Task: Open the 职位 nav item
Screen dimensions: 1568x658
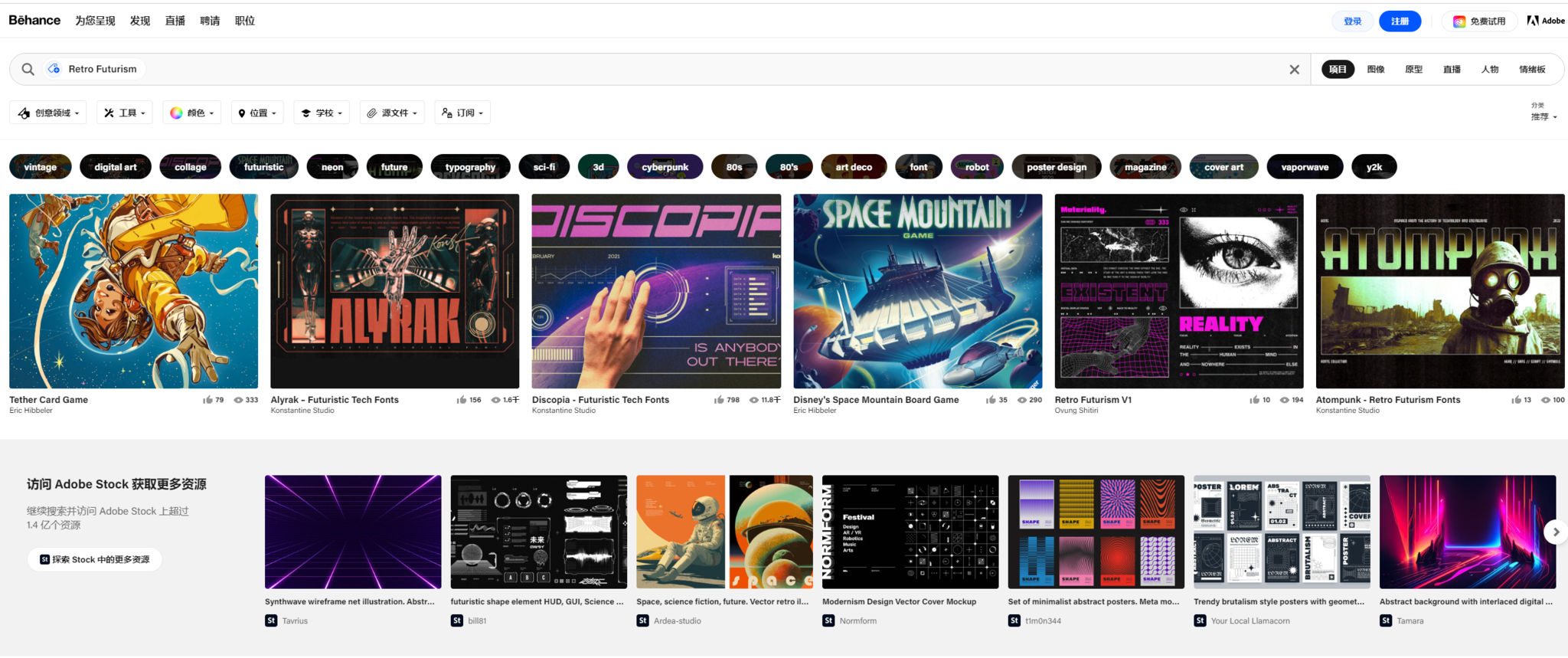Action: coord(245,21)
